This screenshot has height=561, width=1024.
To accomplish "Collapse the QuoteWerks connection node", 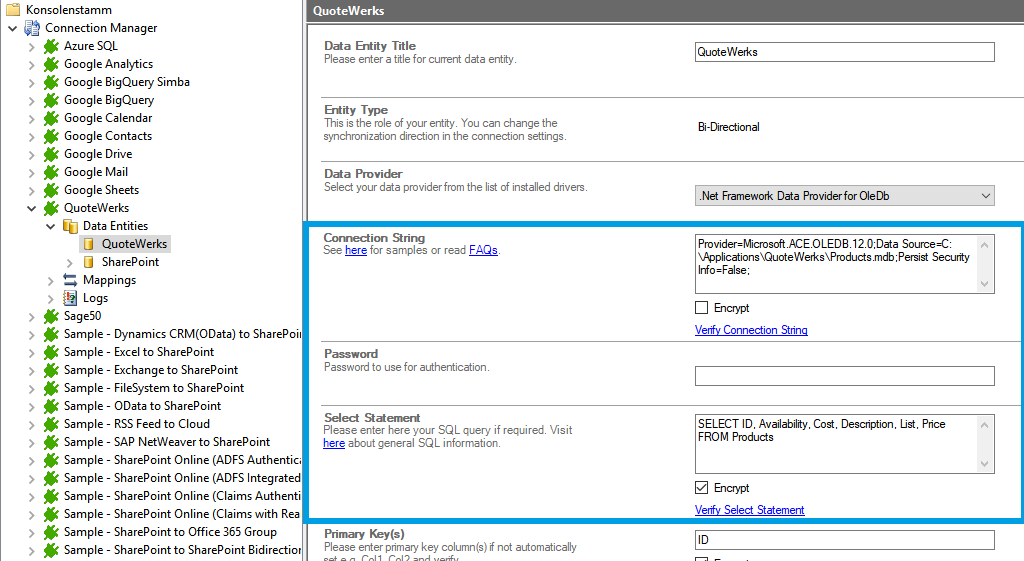I will tap(31, 208).
